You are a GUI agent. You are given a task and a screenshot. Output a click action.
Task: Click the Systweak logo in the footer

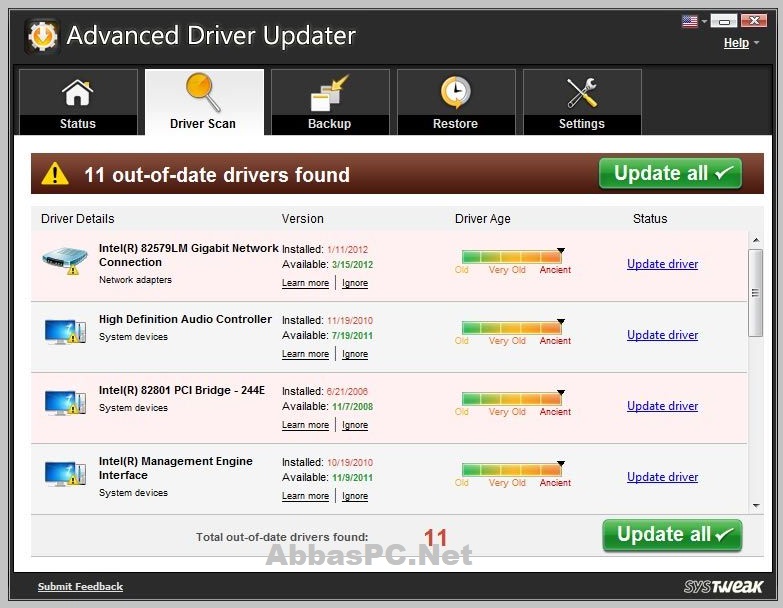coord(723,587)
